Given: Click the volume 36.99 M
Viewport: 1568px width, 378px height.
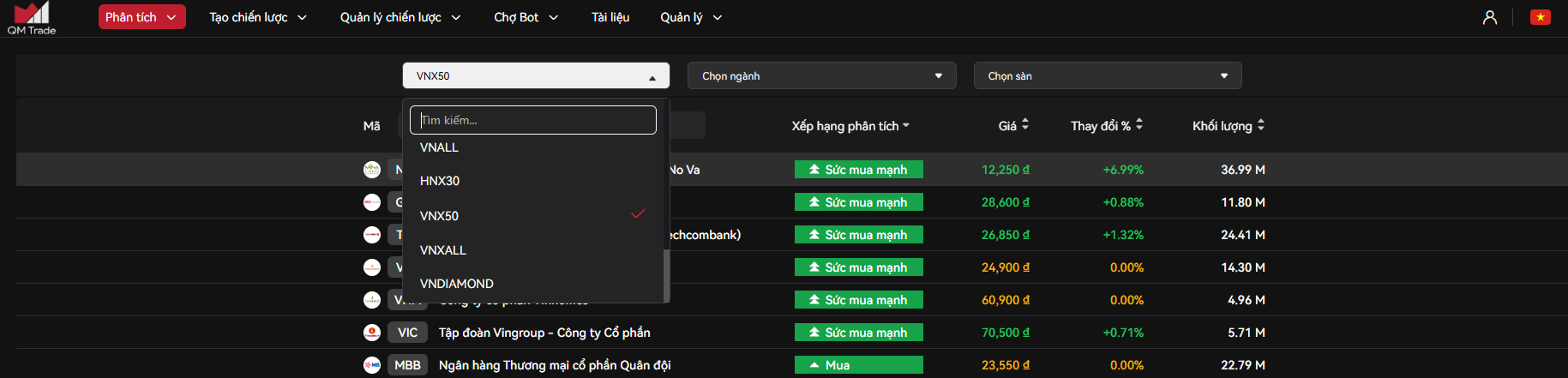Looking at the screenshot, I should point(1243,170).
